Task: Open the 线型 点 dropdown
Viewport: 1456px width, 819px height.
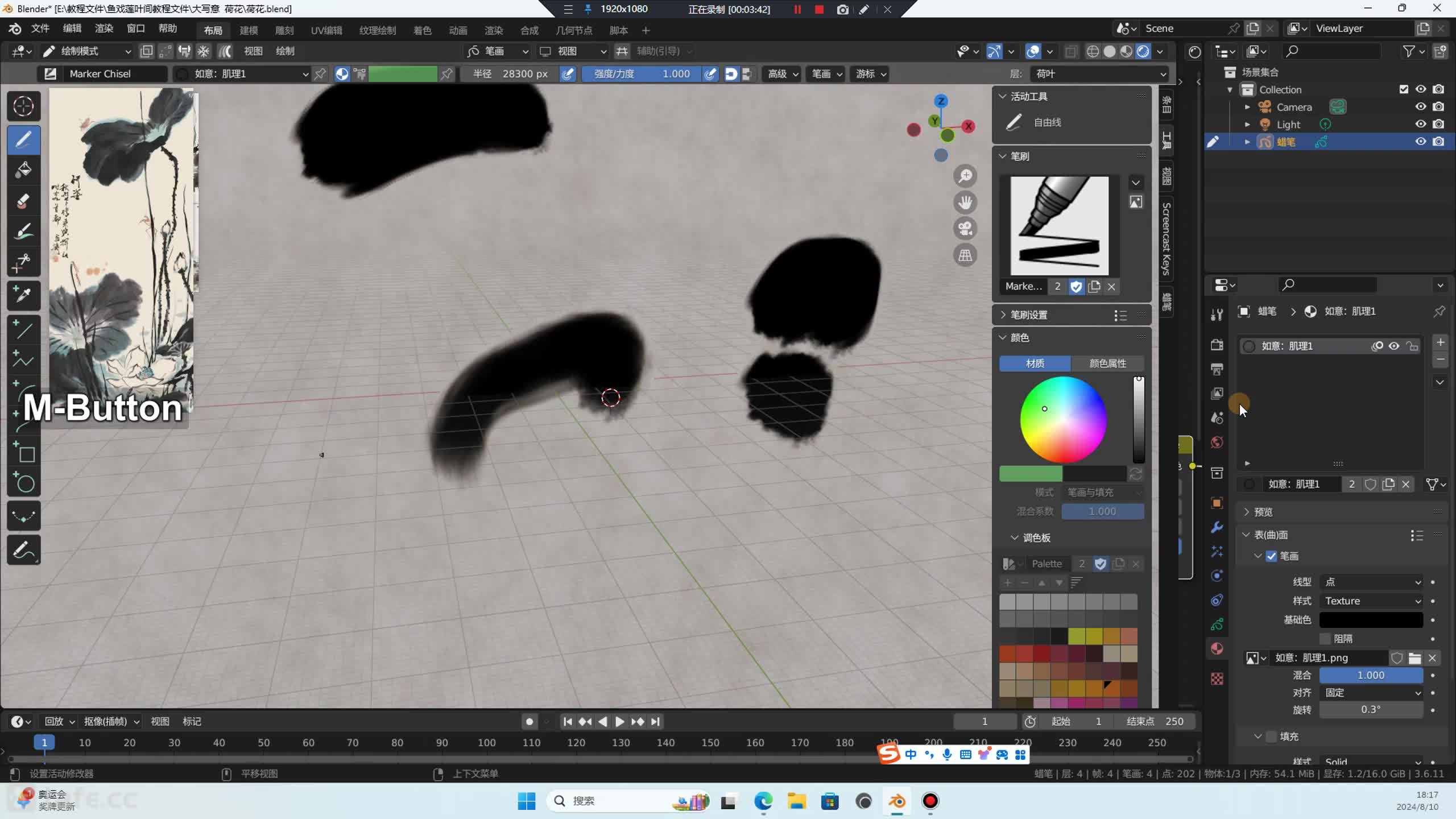Action: coord(1371,582)
